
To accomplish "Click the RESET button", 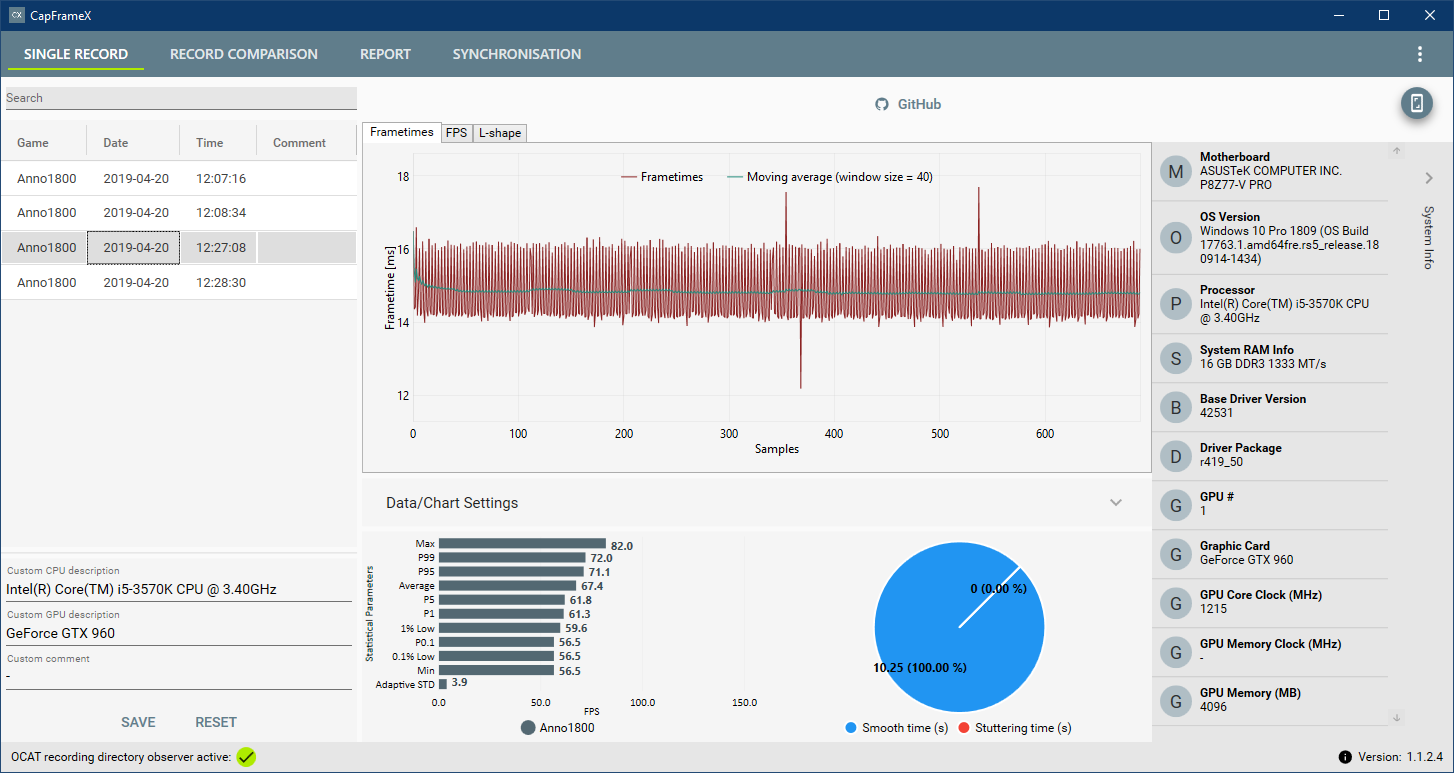I will (x=216, y=722).
